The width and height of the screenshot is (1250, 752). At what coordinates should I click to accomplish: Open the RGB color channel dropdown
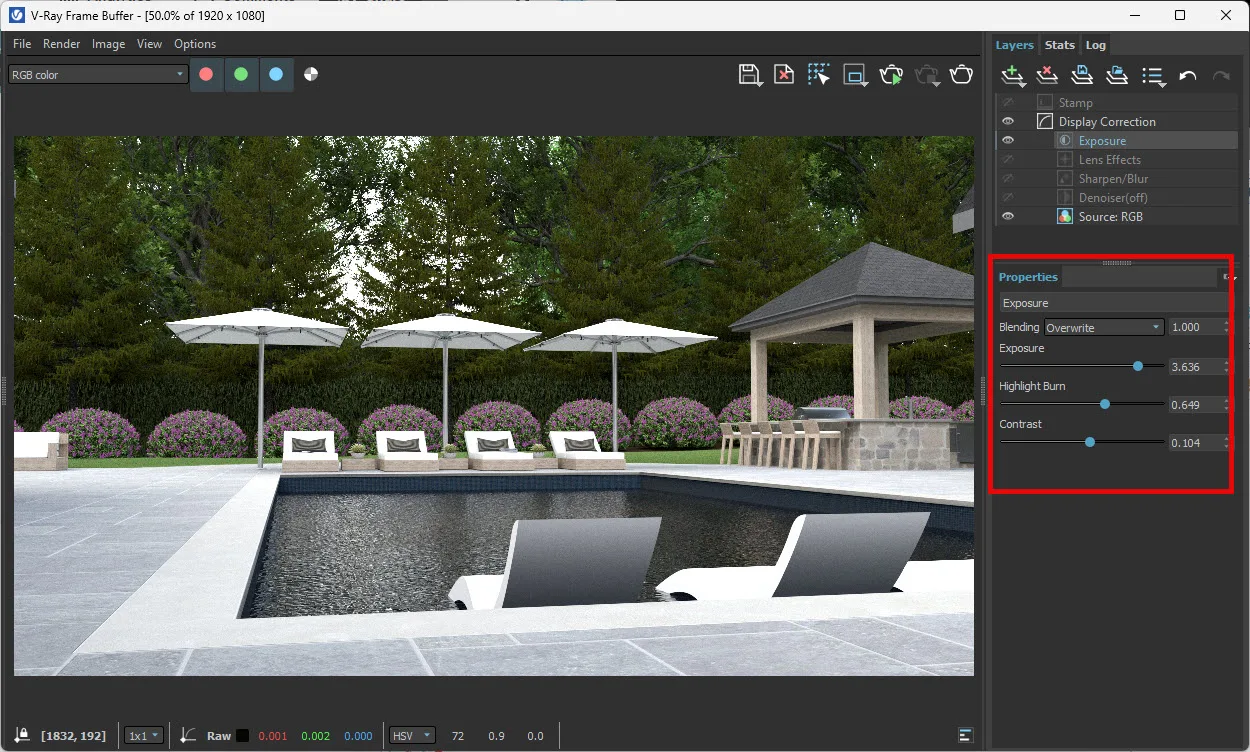pyautogui.click(x=98, y=75)
